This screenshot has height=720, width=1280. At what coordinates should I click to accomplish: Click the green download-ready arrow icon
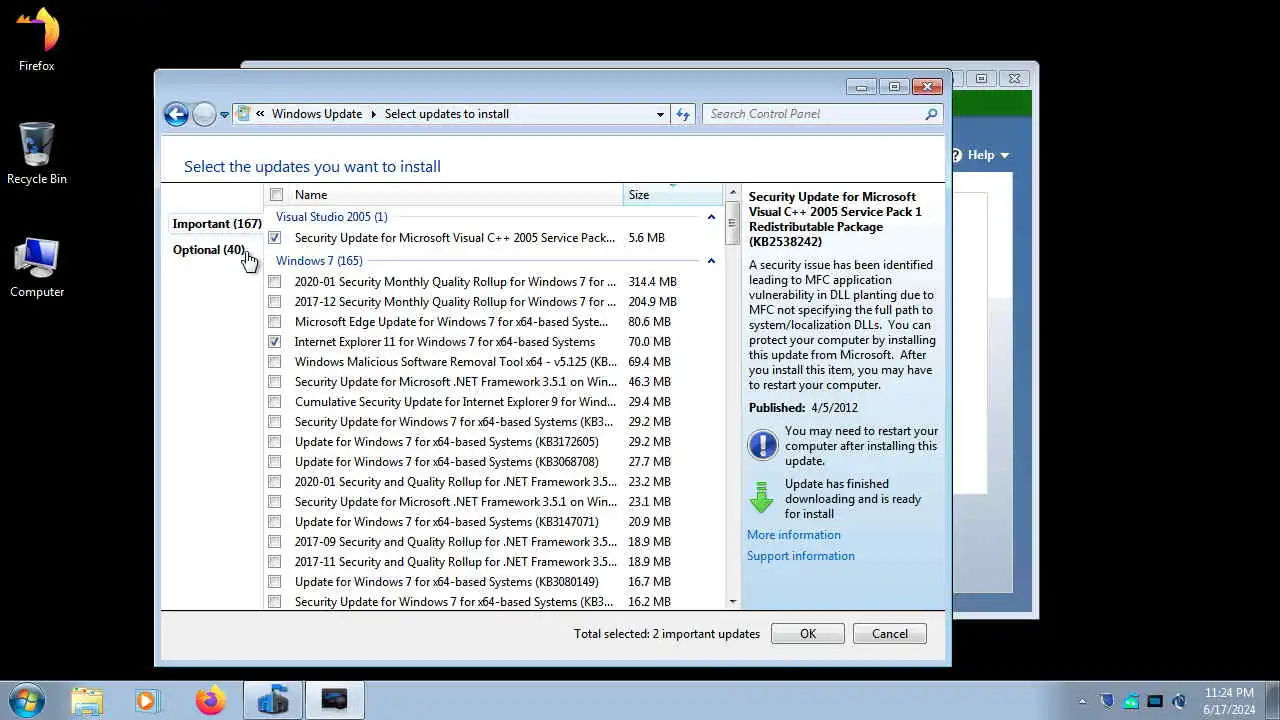[762, 497]
